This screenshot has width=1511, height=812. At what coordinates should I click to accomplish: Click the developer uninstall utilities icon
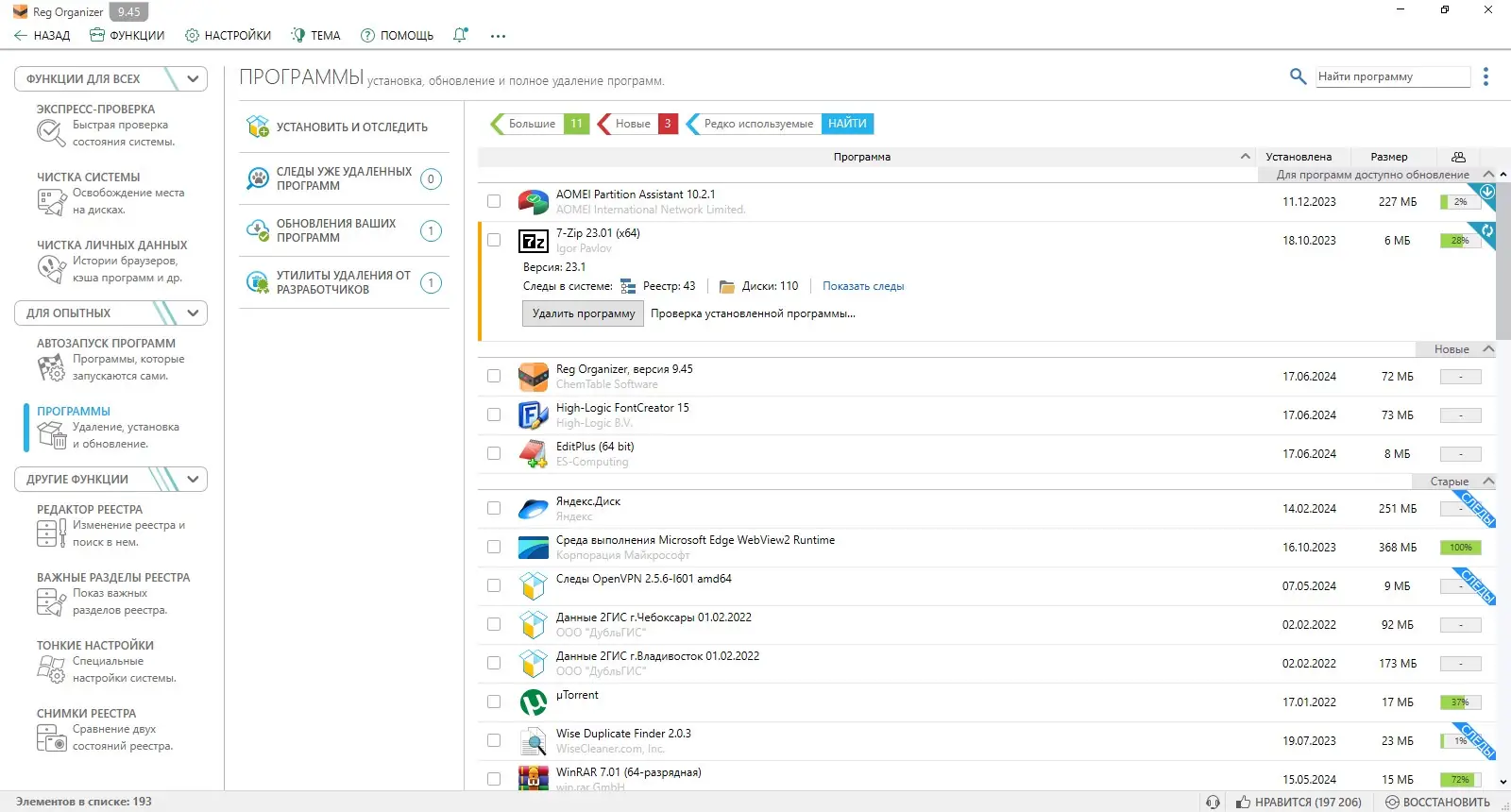(258, 282)
